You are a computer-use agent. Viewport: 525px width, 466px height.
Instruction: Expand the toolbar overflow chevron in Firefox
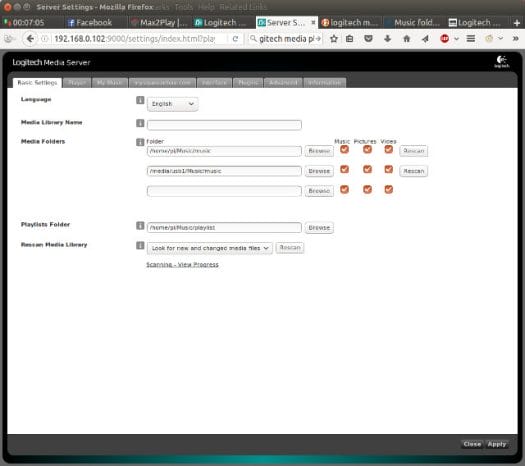[x=516, y=39]
